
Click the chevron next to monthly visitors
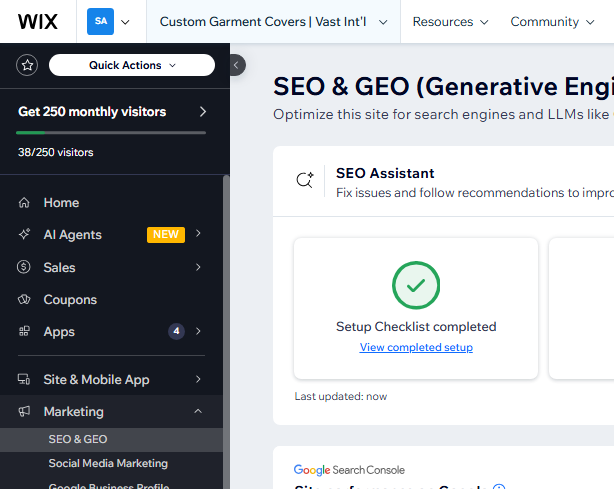203,112
